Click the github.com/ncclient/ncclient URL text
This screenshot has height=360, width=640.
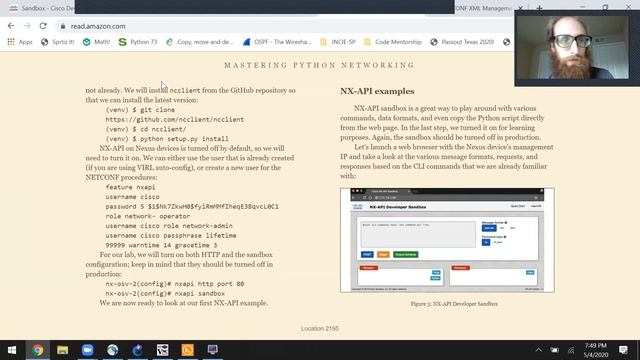click(175, 120)
